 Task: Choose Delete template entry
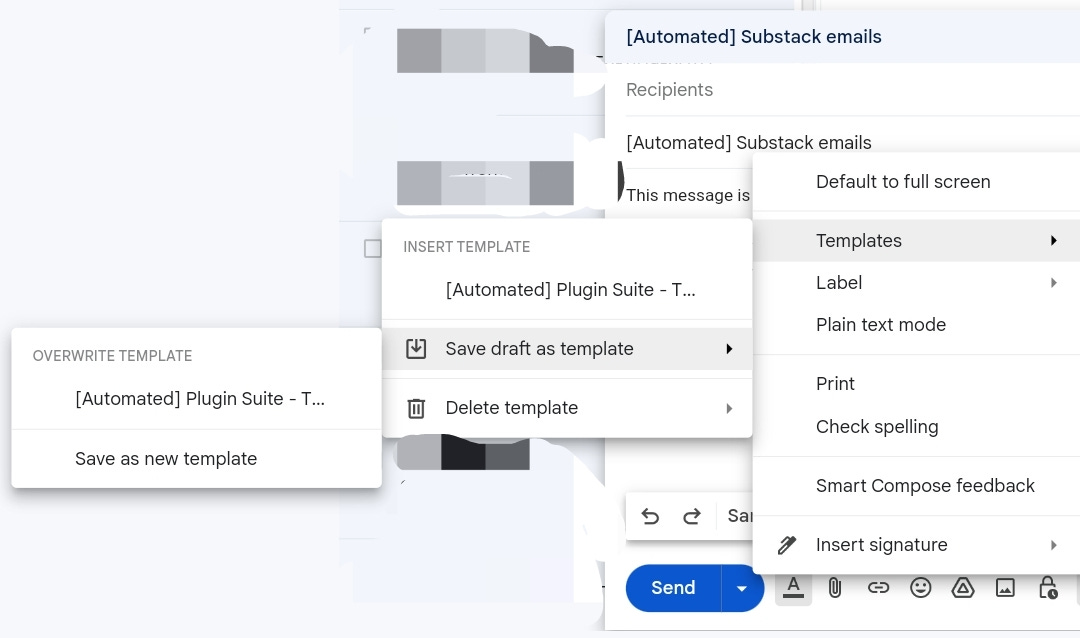click(x=567, y=408)
